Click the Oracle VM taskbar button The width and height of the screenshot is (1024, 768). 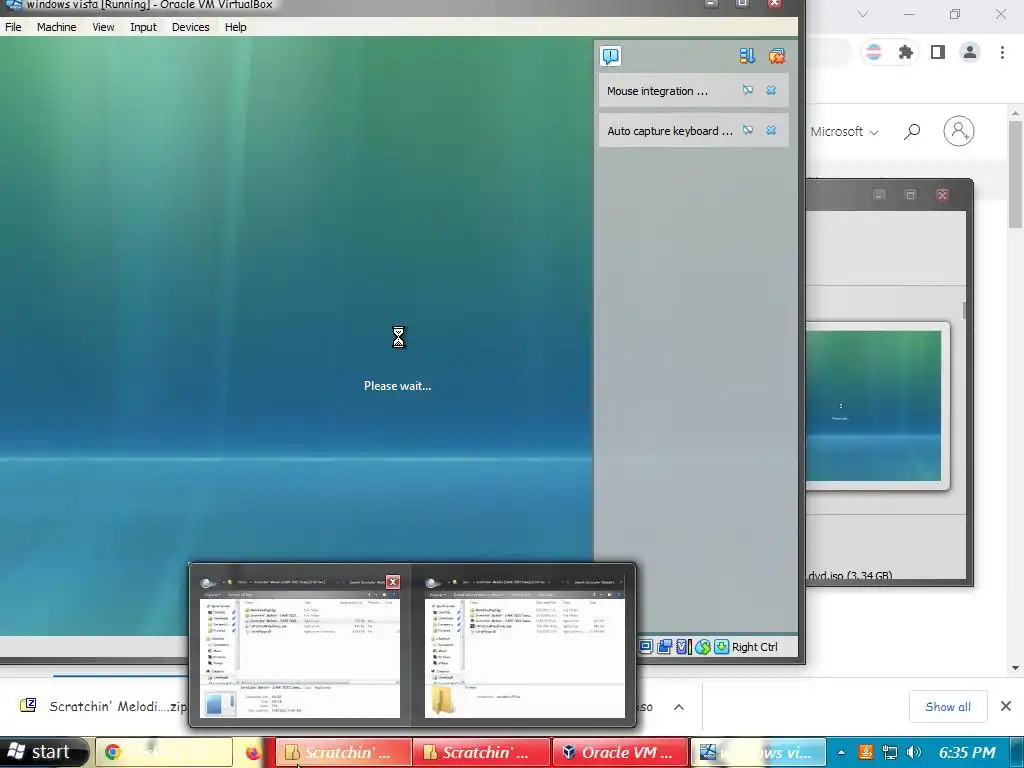(x=620, y=753)
